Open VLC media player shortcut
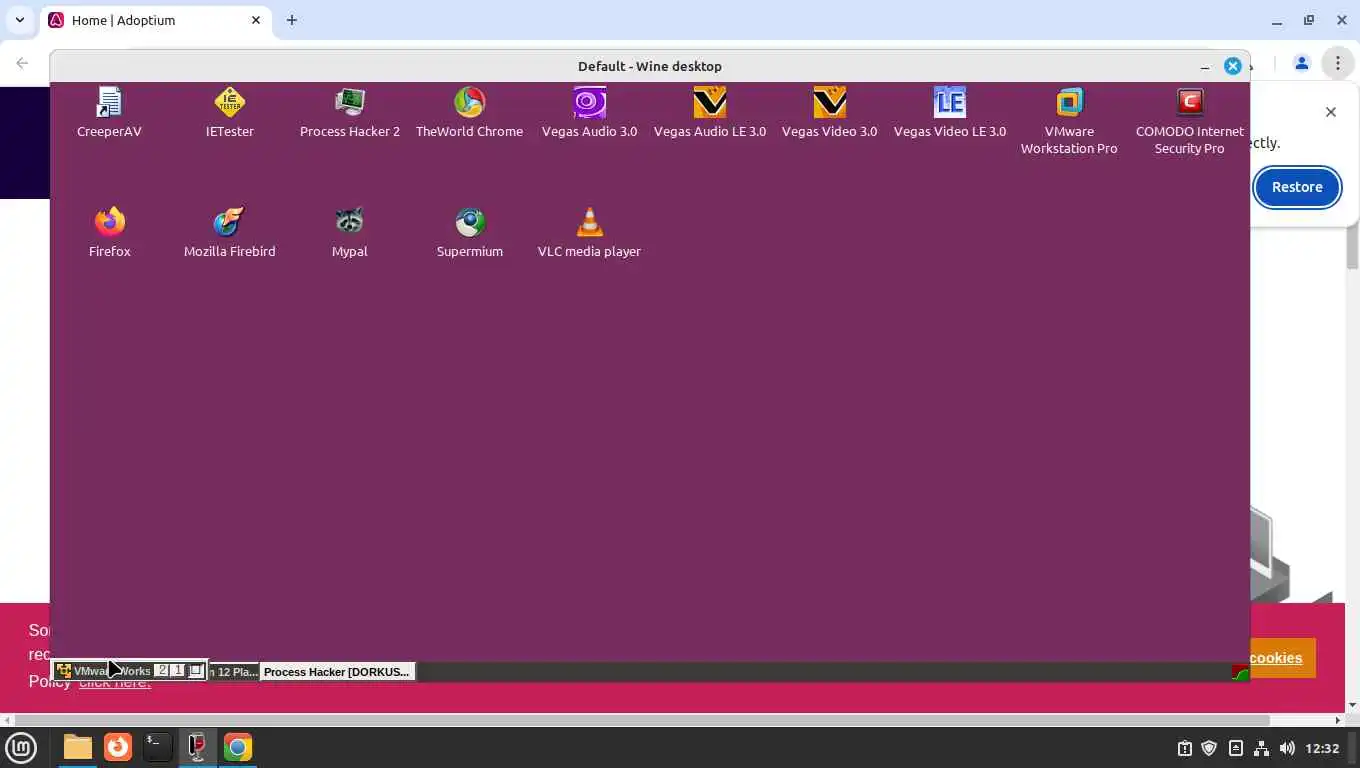The height and width of the screenshot is (768, 1360). point(589,232)
